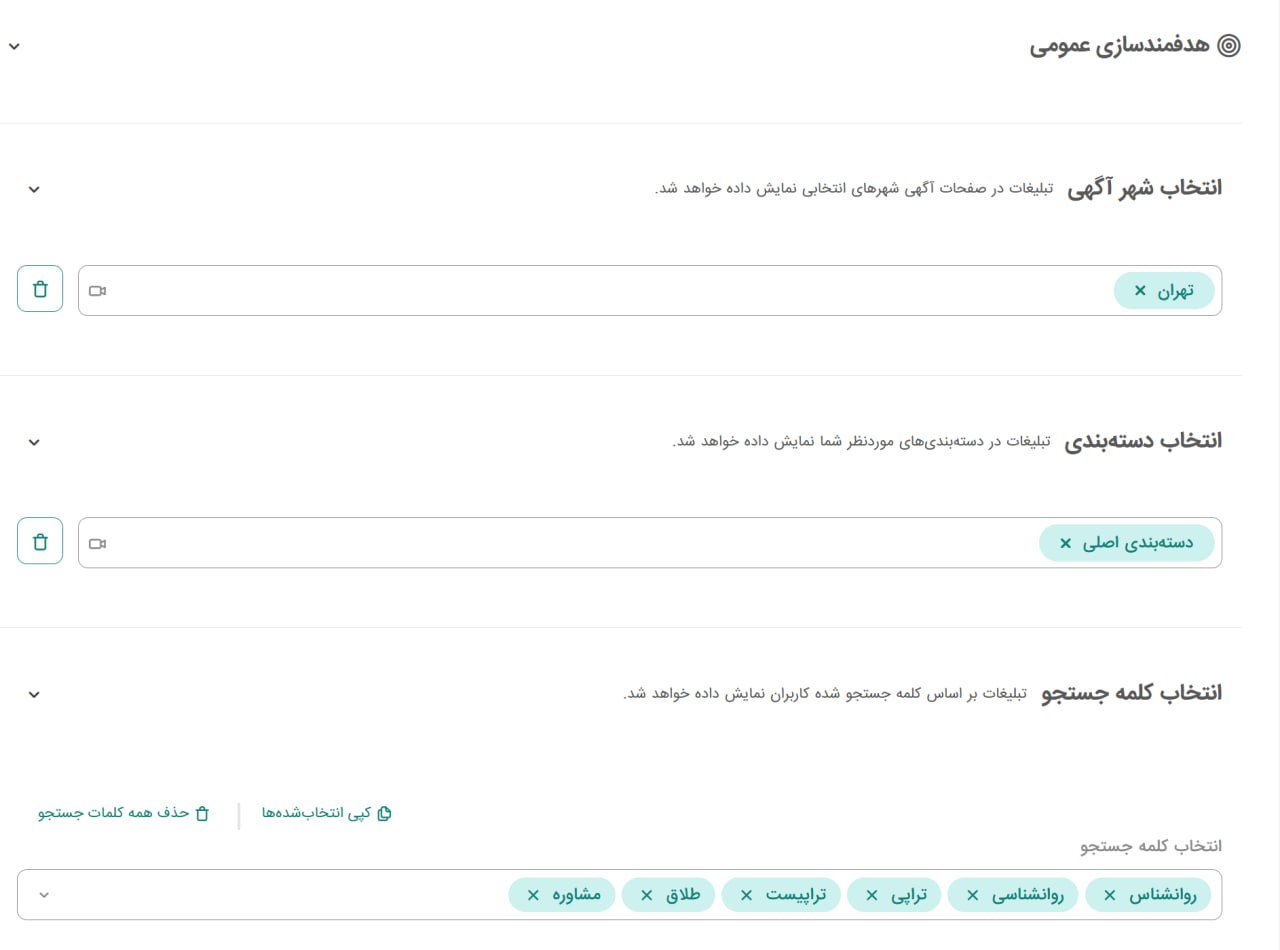
Task: Open the search keyword dropdown
Action: pos(44,894)
